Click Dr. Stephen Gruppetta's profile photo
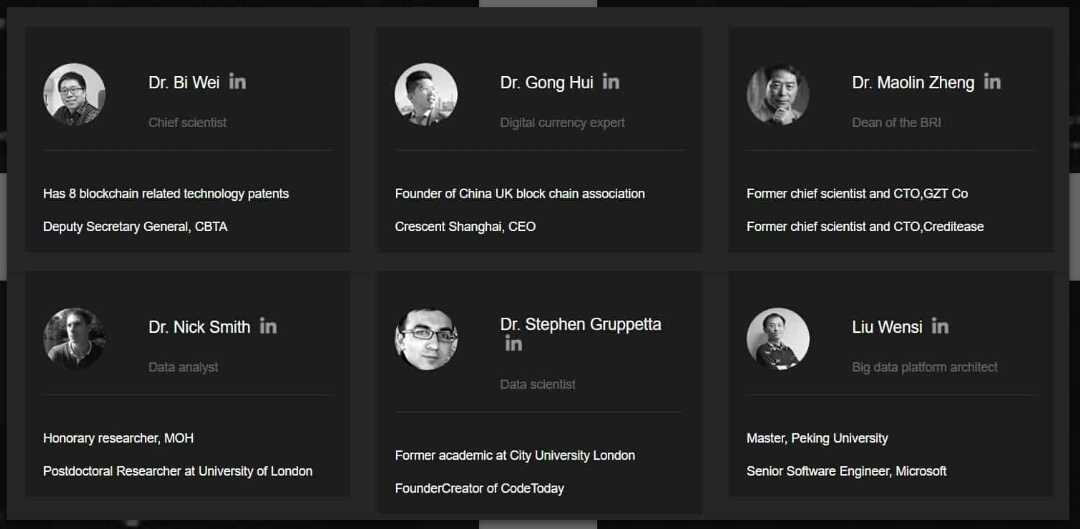 [426, 339]
